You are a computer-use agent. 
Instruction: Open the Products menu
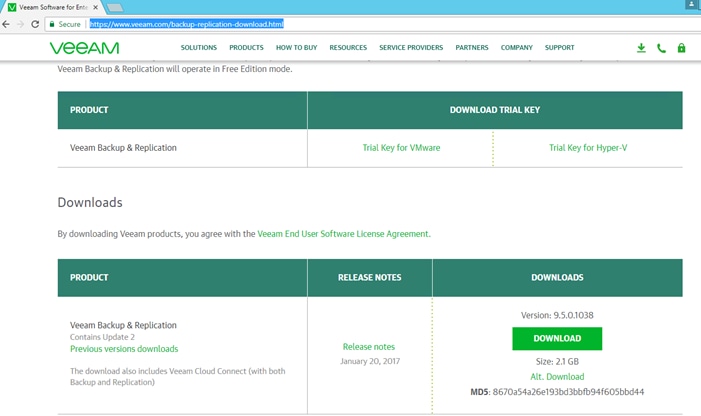[x=246, y=47]
